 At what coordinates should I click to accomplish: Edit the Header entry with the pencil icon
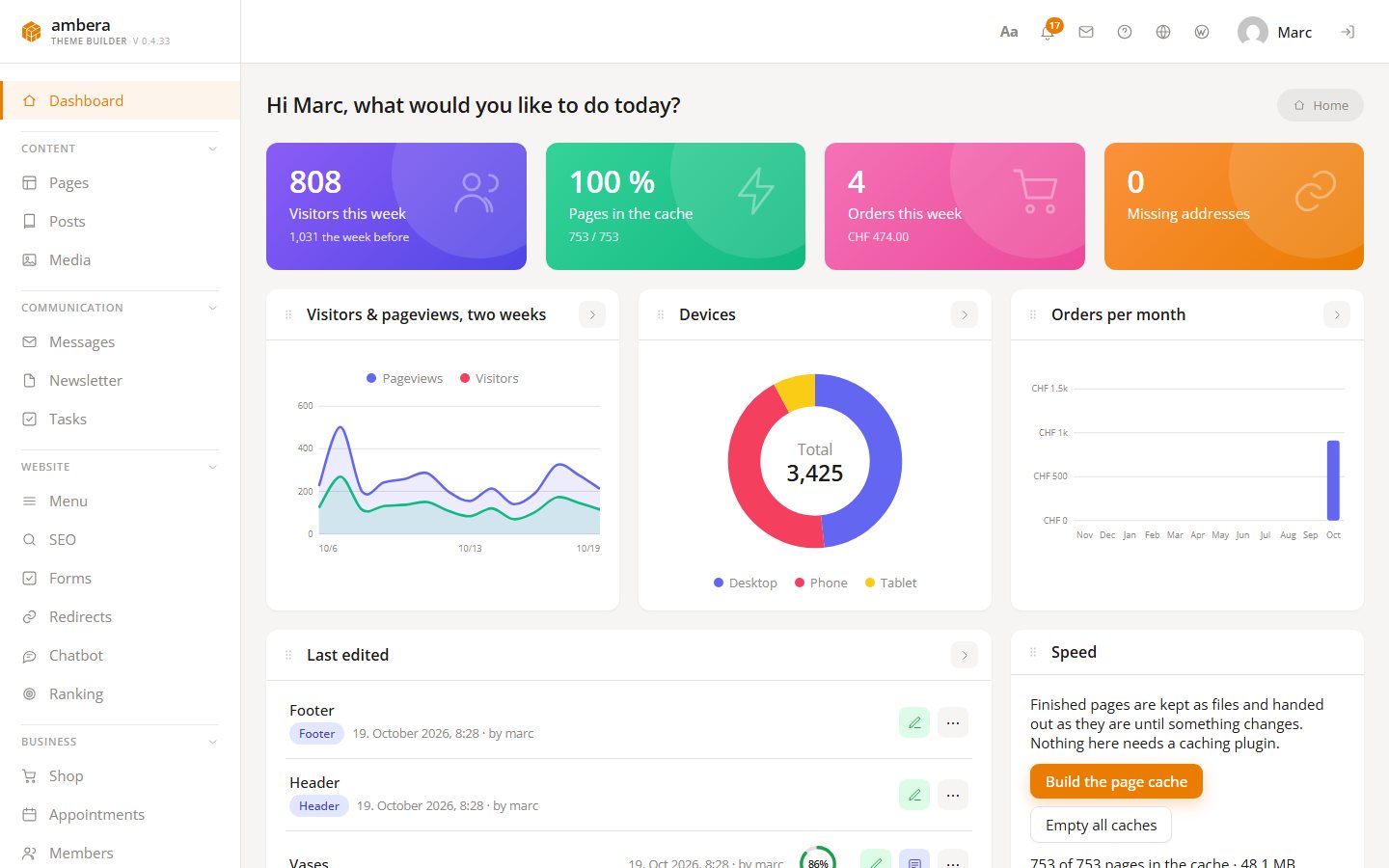[x=914, y=795]
